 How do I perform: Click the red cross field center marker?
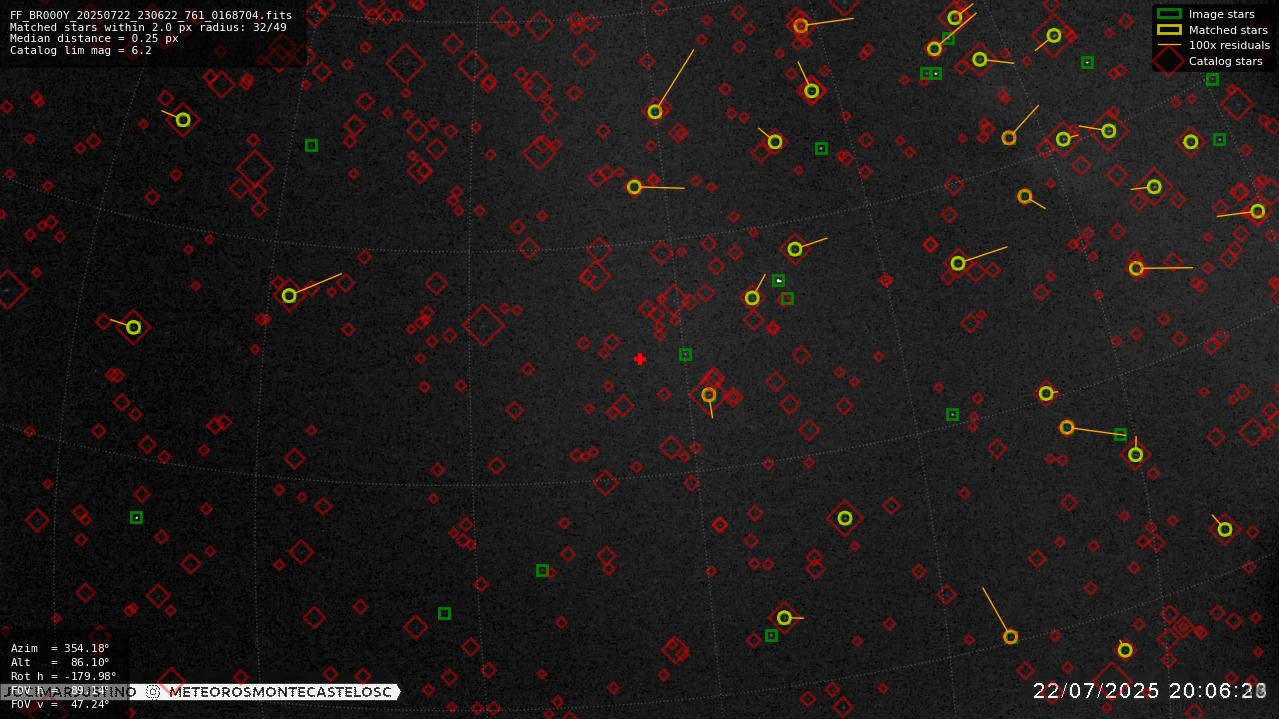coord(640,359)
